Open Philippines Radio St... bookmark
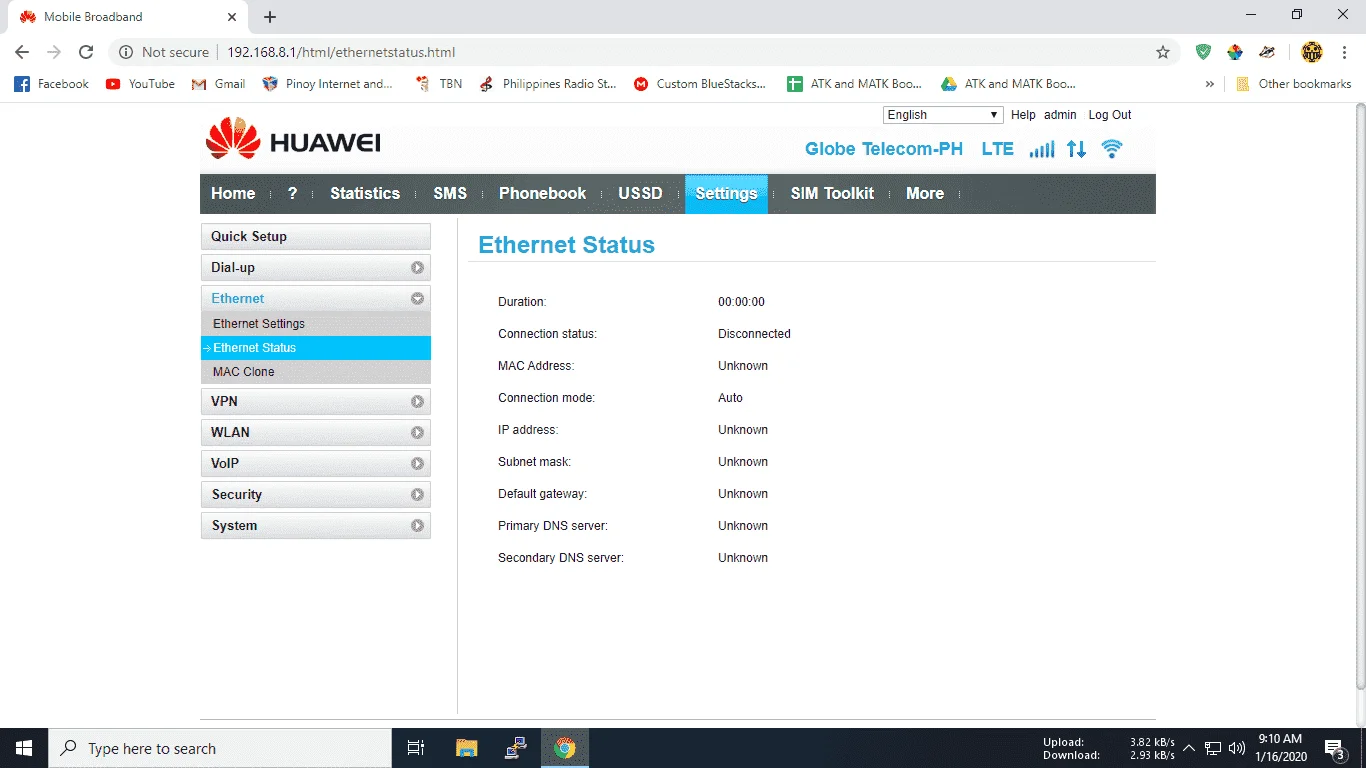The width and height of the screenshot is (1366, 768). [x=548, y=84]
